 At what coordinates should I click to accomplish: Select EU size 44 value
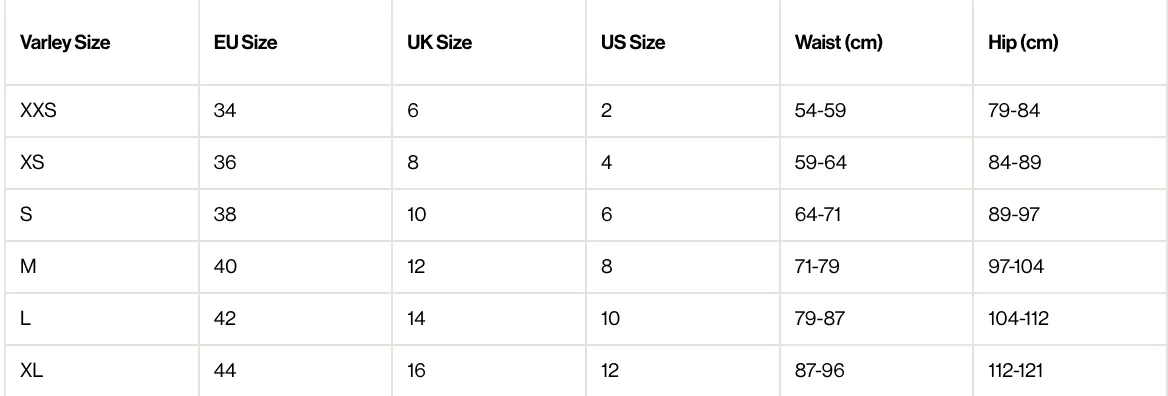(x=225, y=370)
